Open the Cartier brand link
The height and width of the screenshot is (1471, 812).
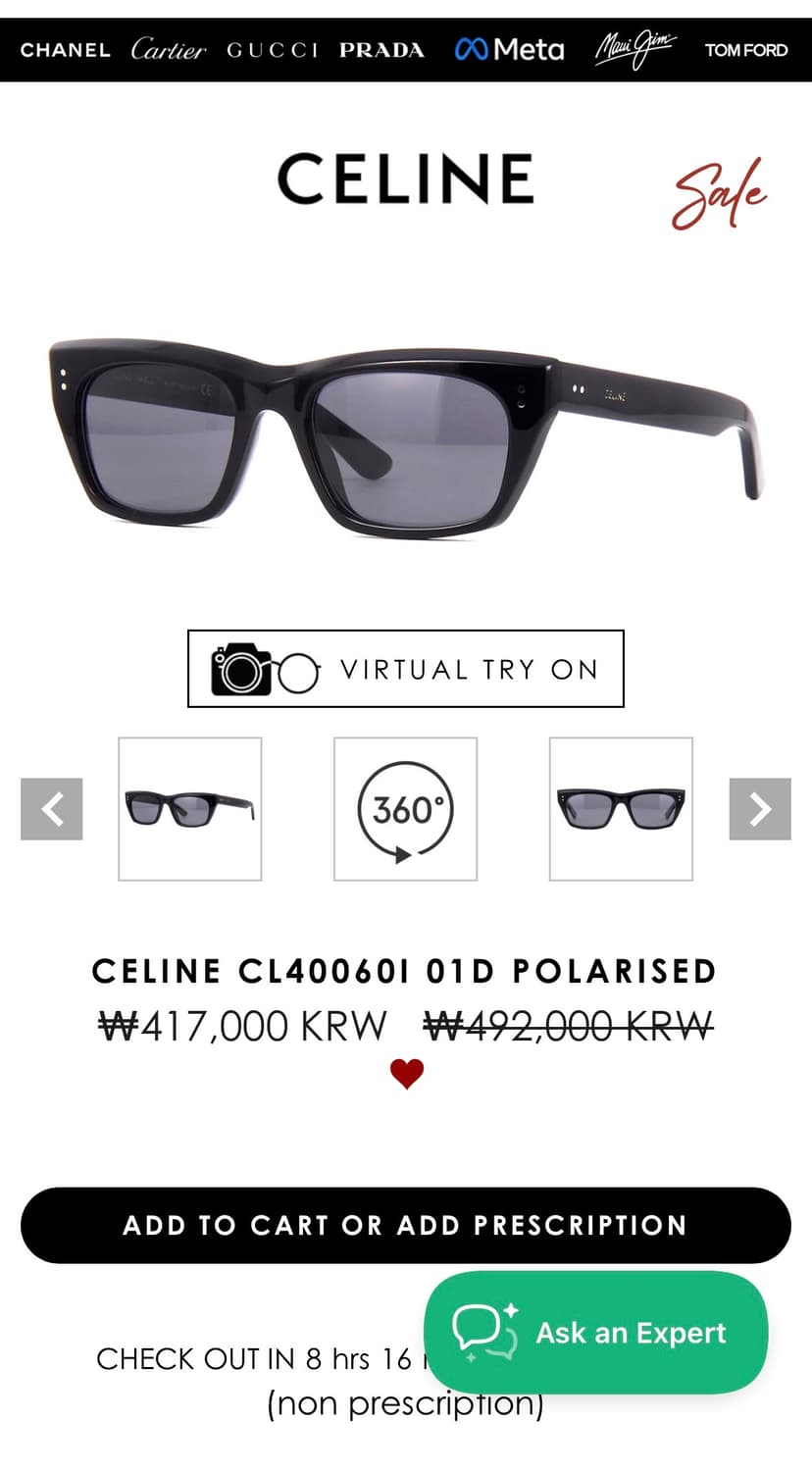pos(168,49)
